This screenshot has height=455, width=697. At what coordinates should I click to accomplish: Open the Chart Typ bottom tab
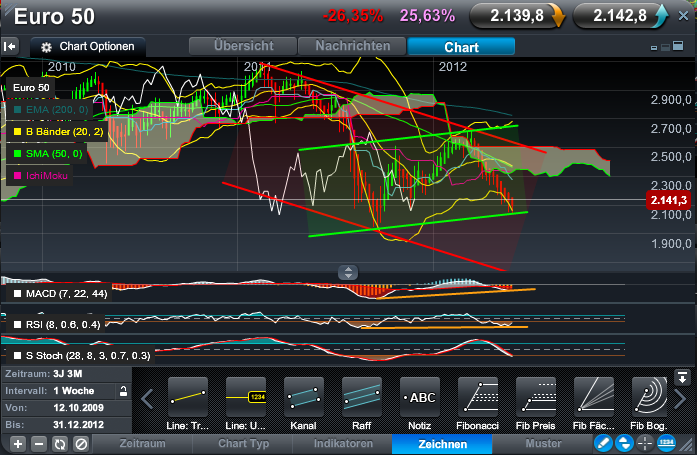click(x=243, y=444)
